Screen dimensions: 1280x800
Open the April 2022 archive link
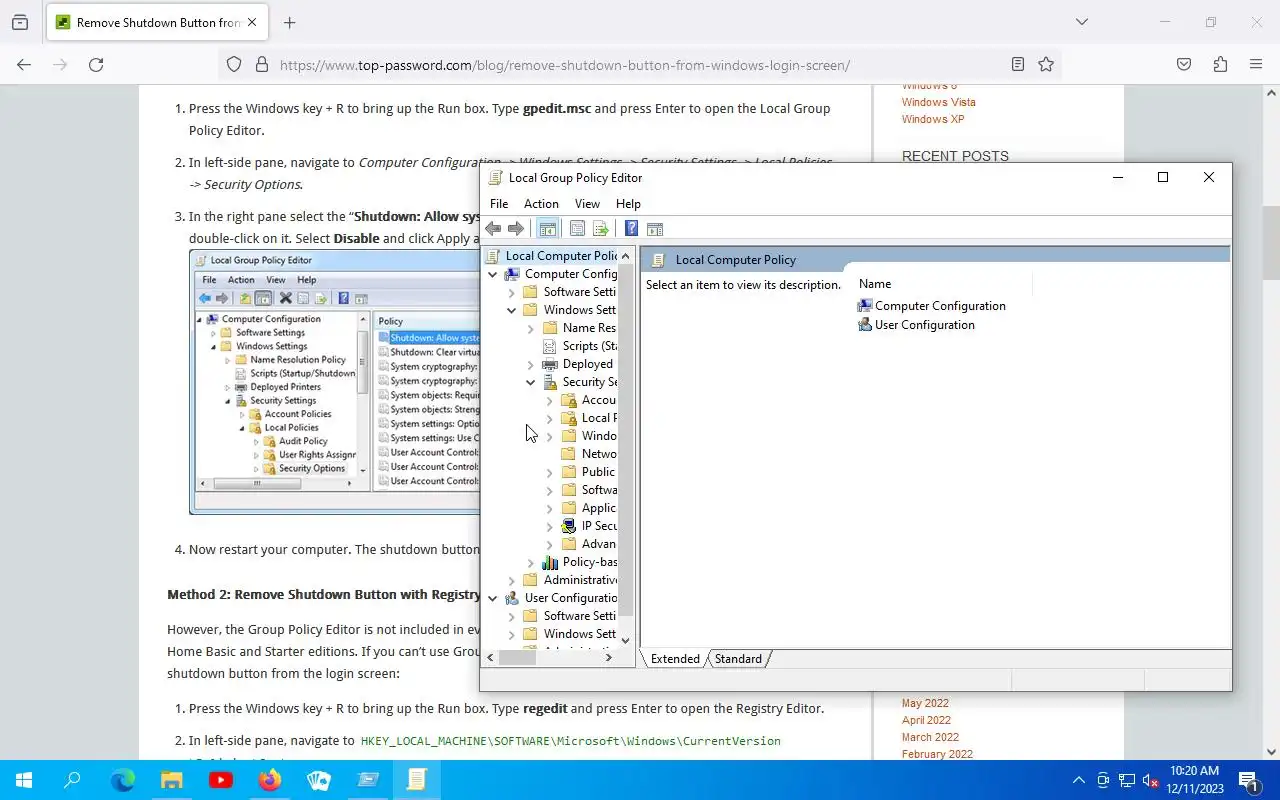pos(926,720)
